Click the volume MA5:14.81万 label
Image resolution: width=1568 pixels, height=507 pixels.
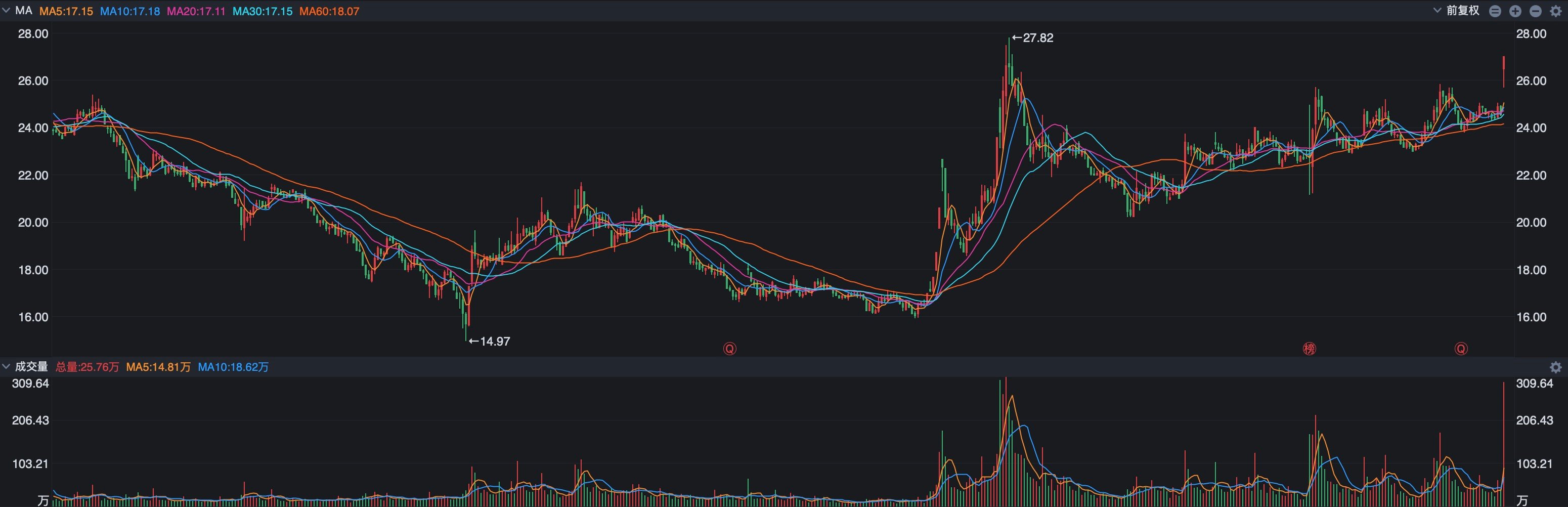tap(158, 367)
